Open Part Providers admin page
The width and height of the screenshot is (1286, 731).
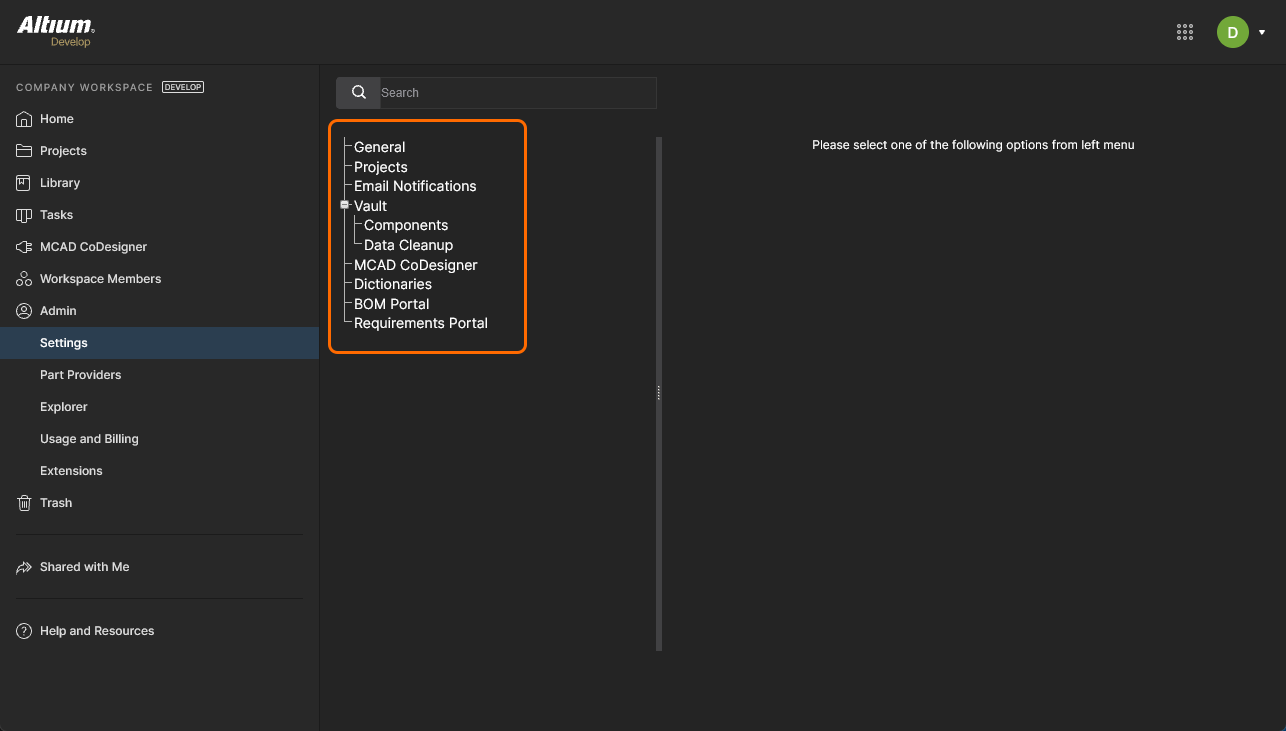coord(80,375)
